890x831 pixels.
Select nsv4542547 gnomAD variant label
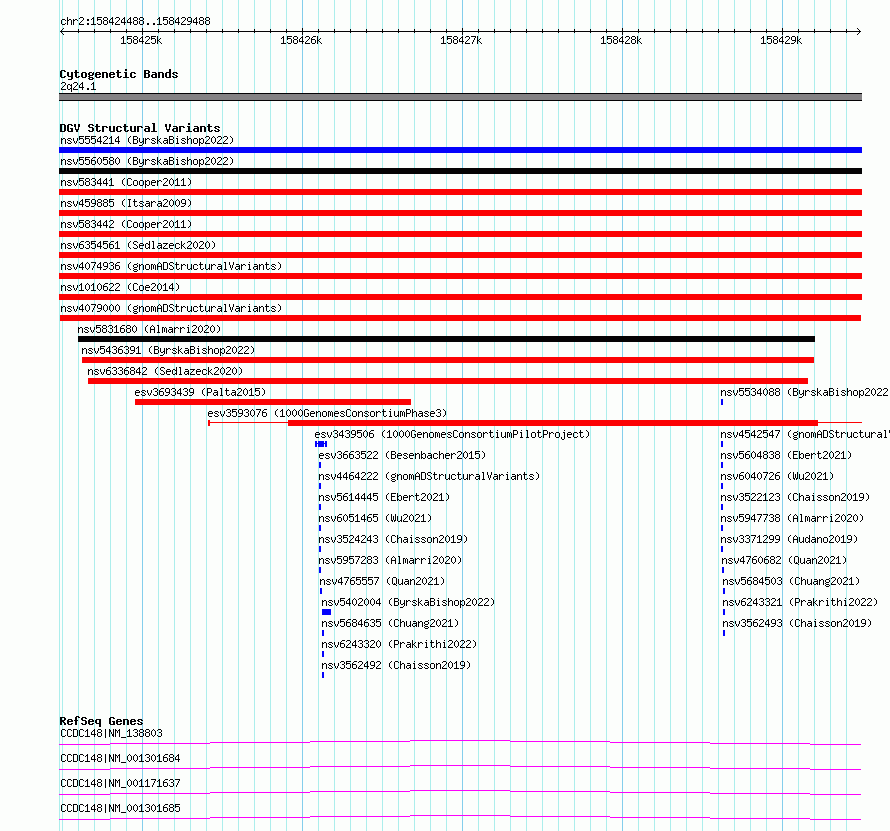804,434
